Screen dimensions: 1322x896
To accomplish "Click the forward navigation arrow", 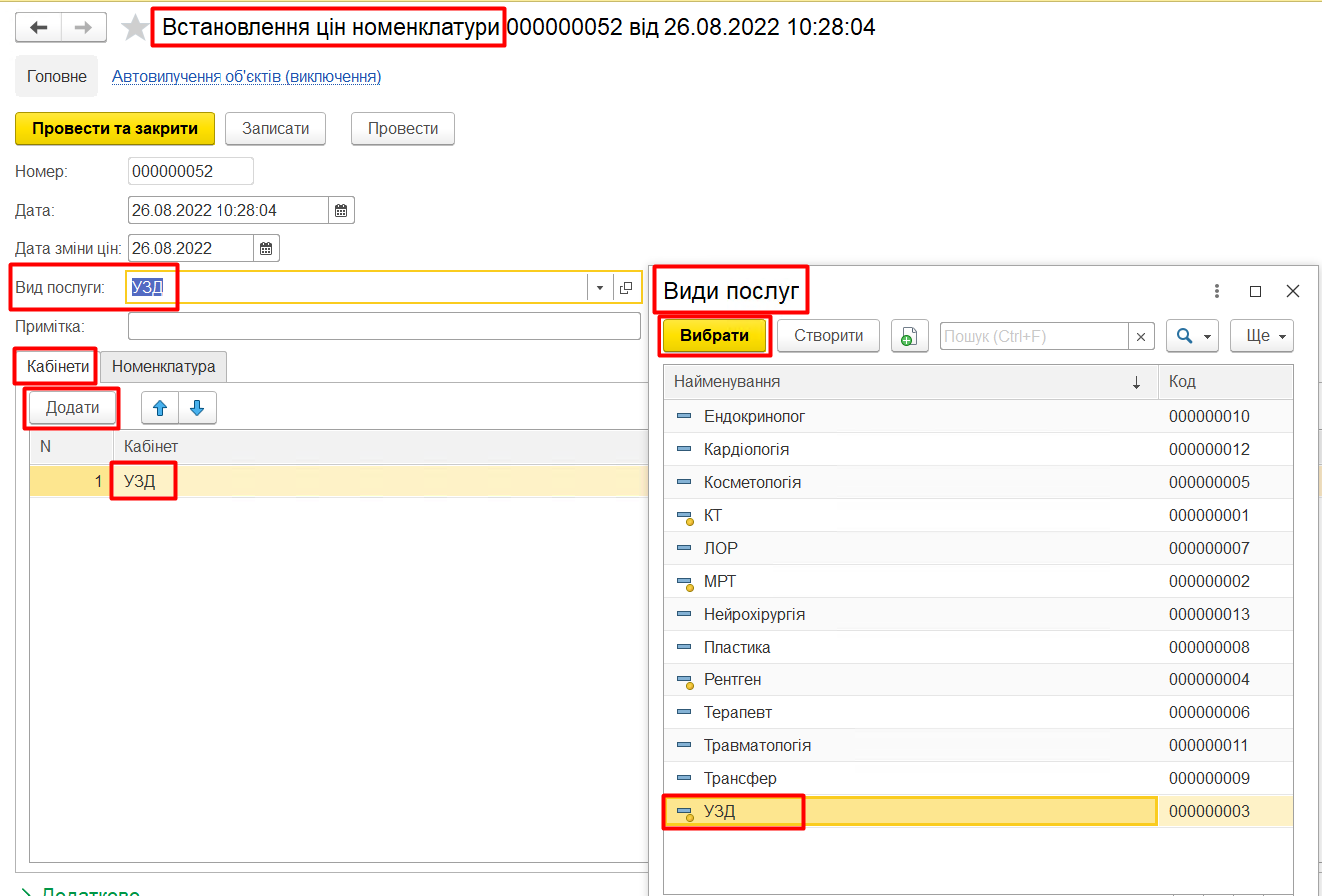I will coord(83,27).
